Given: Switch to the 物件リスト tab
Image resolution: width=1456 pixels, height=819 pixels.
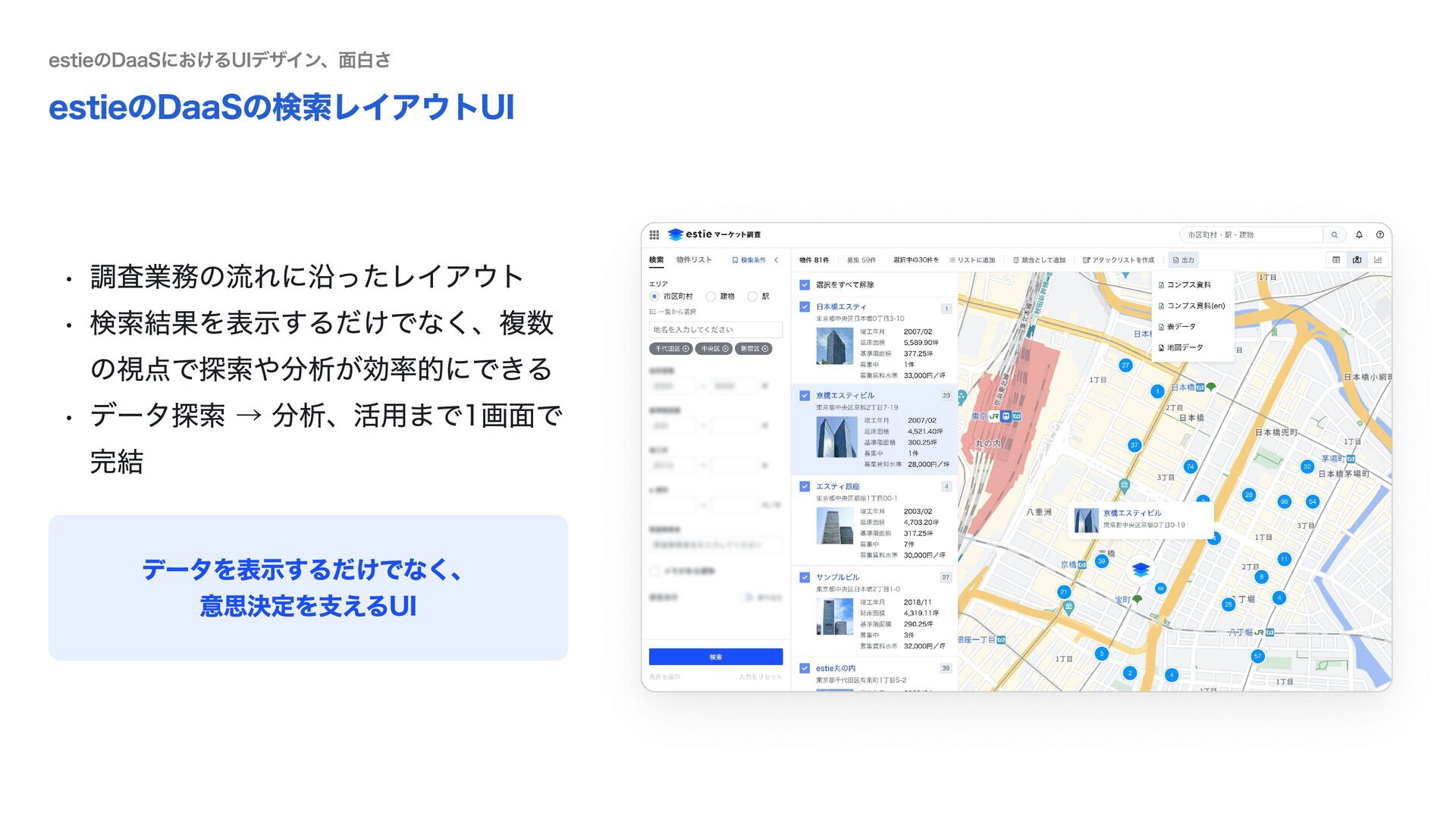Looking at the screenshot, I should (x=694, y=260).
